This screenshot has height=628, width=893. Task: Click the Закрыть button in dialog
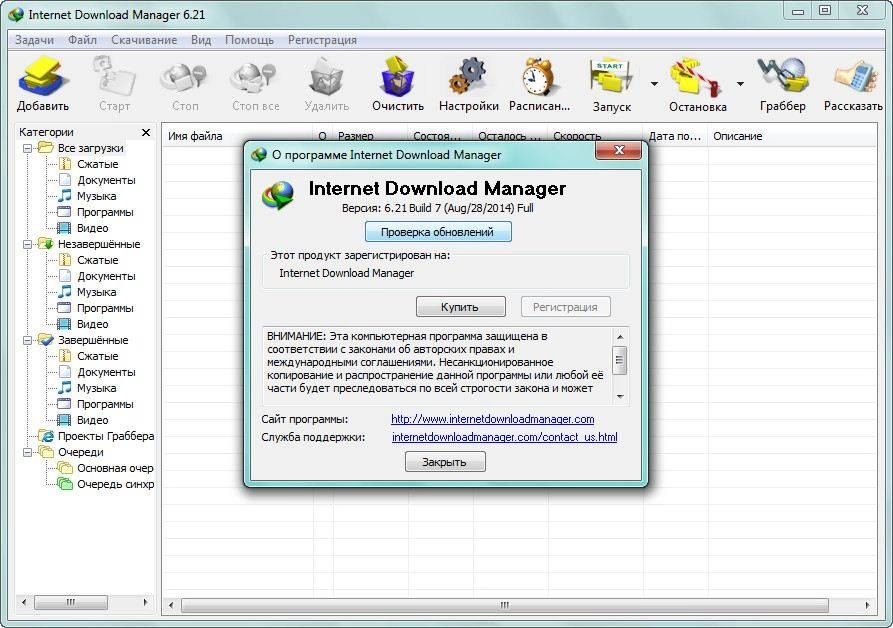click(x=445, y=462)
